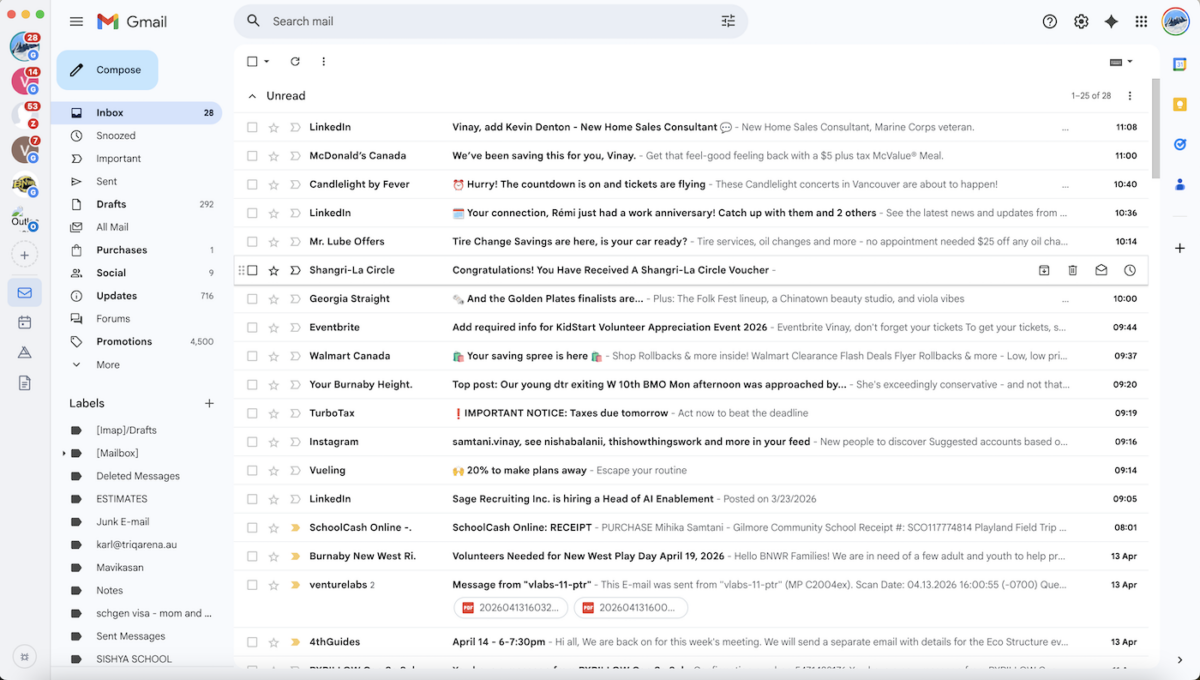Image resolution: width=1200 pixels, height=680 pixels.
Task: Refresh the inbox message list
Action: (295, 61)
